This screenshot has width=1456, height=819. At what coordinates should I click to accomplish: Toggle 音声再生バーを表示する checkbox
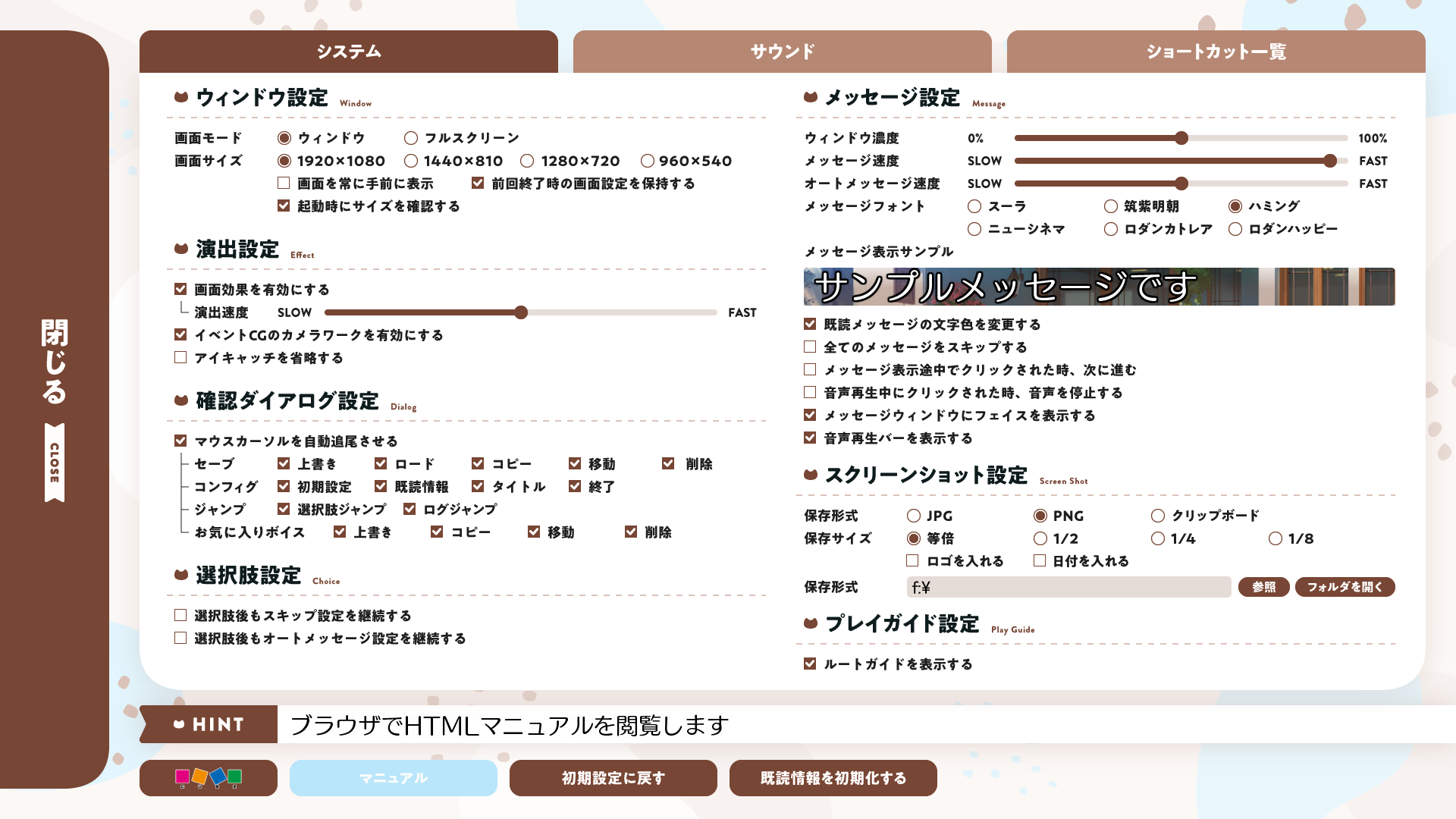pos(810,438)
